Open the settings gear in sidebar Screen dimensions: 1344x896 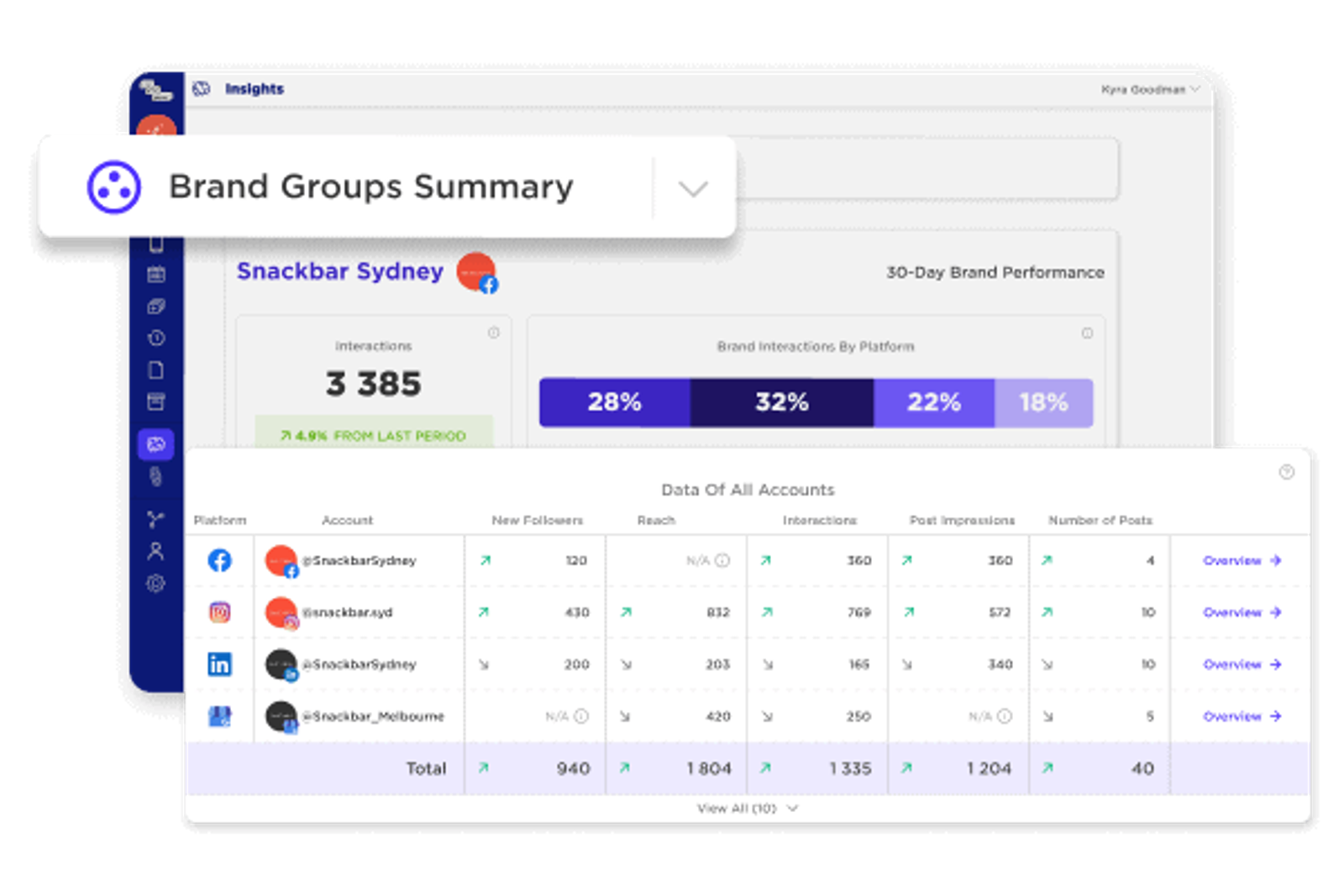[155, 583]
